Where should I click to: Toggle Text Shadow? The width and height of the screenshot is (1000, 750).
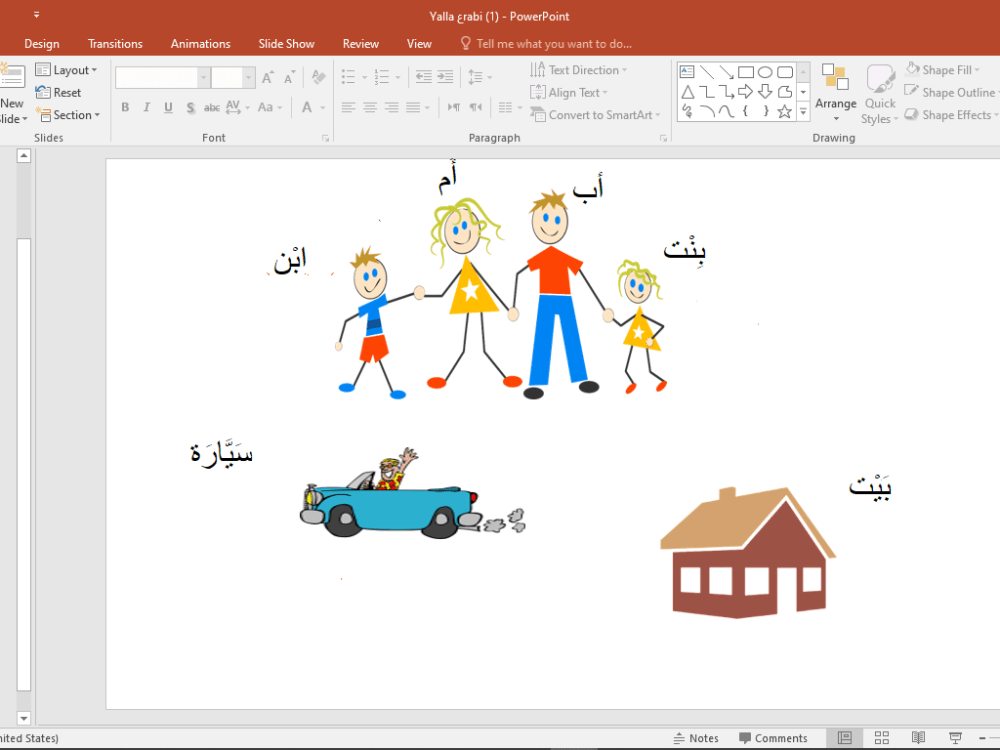click(x=190, y=107)
